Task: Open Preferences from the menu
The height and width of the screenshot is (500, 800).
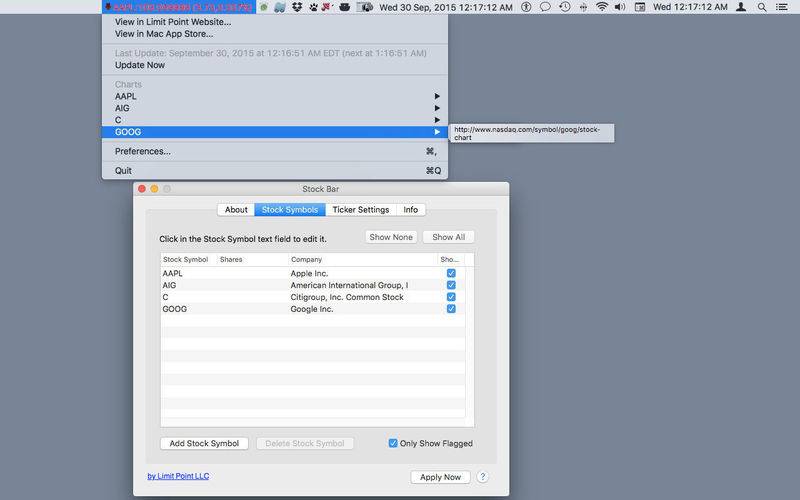Action: coord(275,151)
